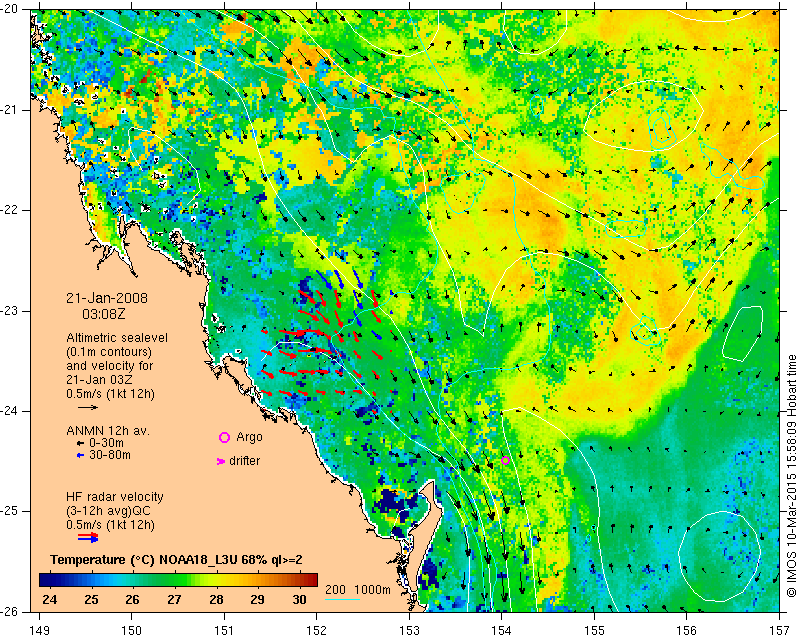The image size is (800, 640).
Task: Click the latitude axis label -23
Action: point(10,311)
